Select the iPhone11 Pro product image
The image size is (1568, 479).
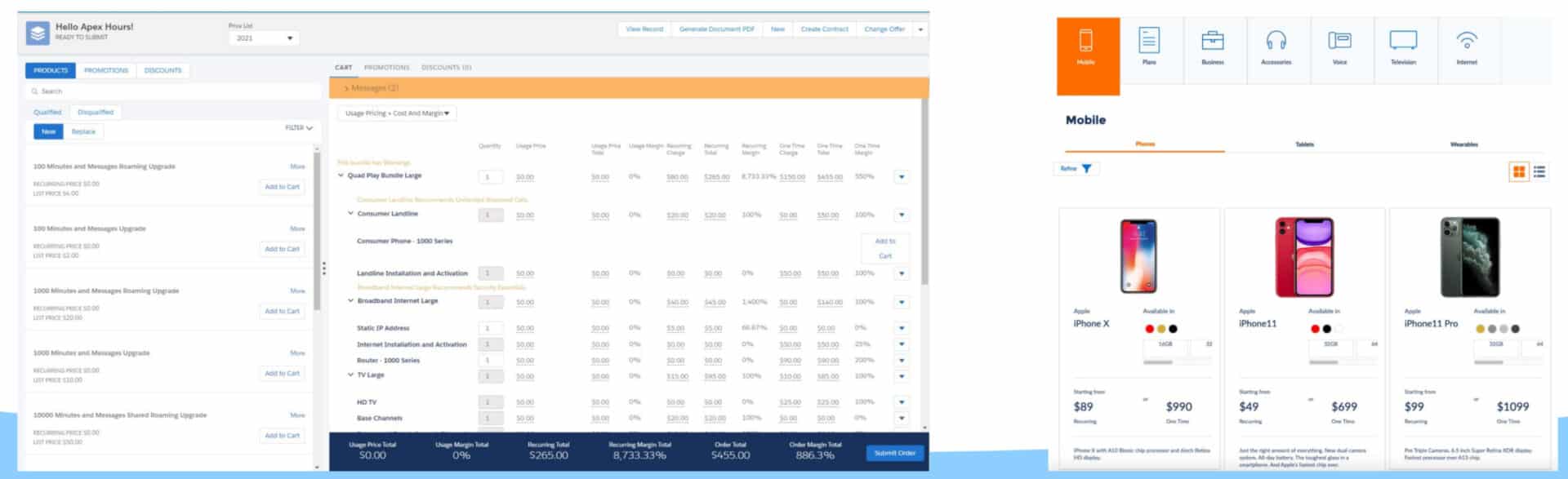coord(1470,256)
